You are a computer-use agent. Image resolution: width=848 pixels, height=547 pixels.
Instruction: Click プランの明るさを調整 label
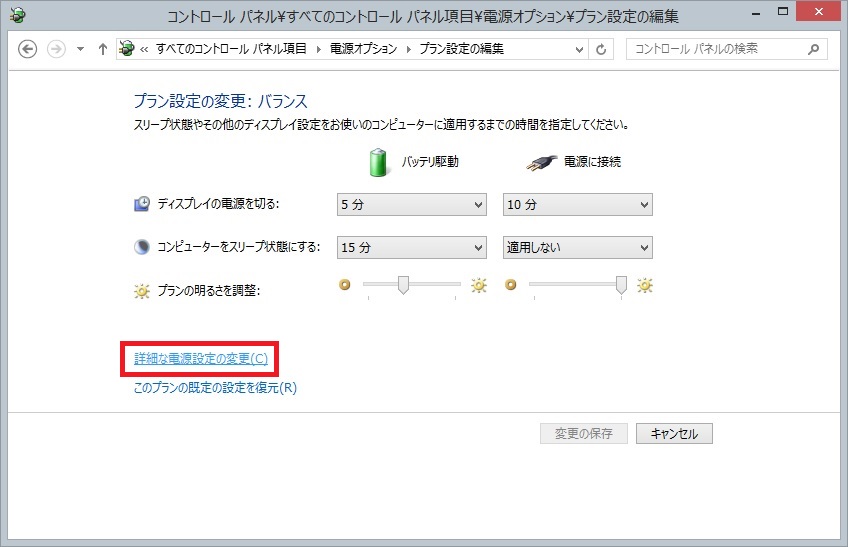(209, 291)
